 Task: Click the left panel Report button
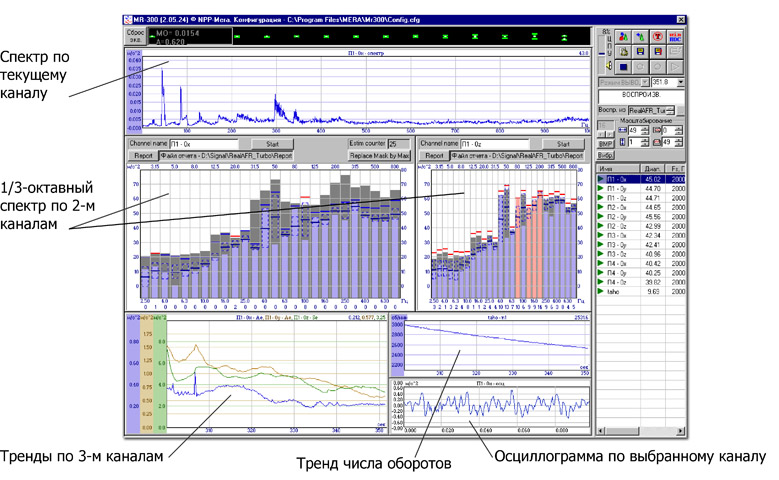[x=144, y=156]
